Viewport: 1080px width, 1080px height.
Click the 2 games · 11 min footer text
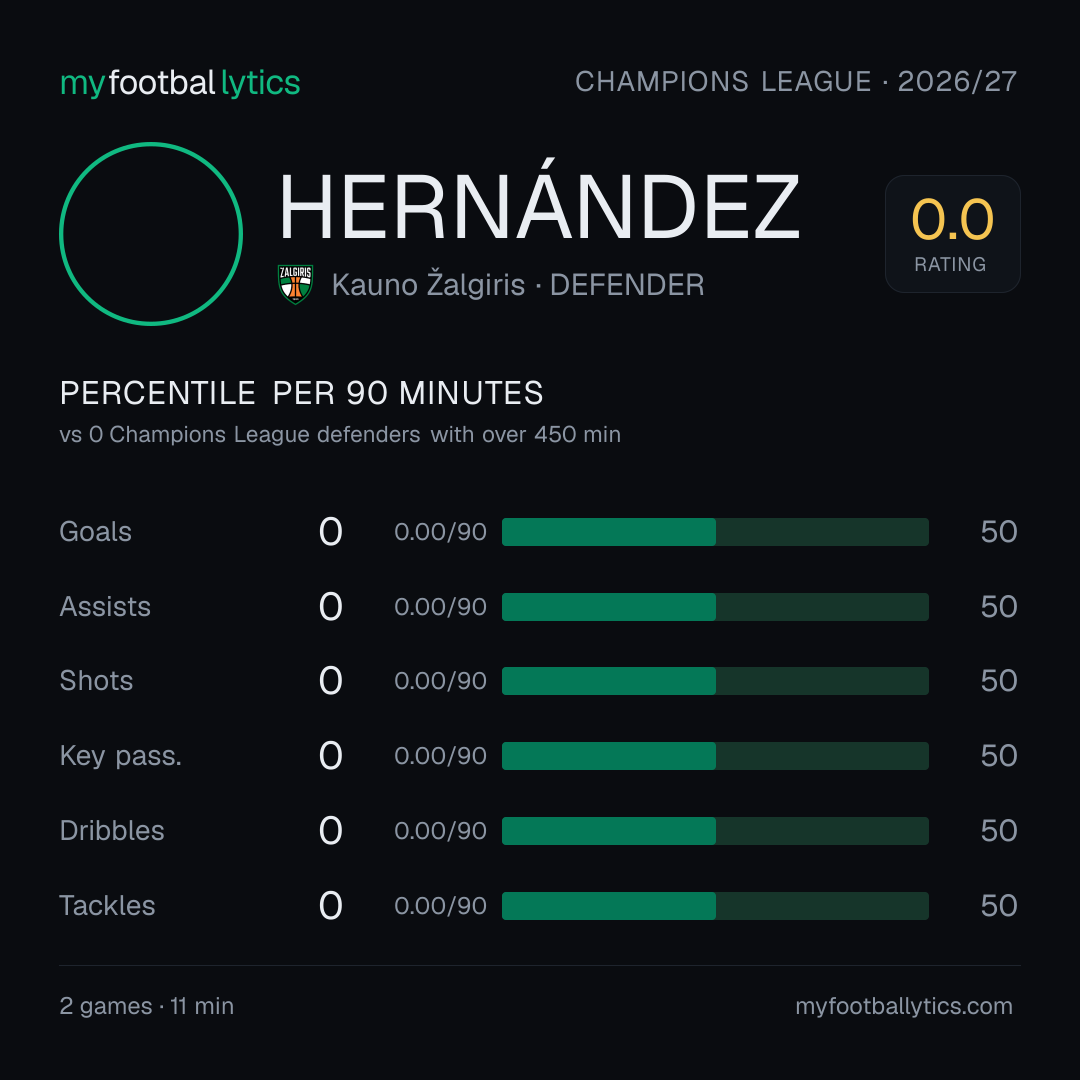click(147, 1006)
